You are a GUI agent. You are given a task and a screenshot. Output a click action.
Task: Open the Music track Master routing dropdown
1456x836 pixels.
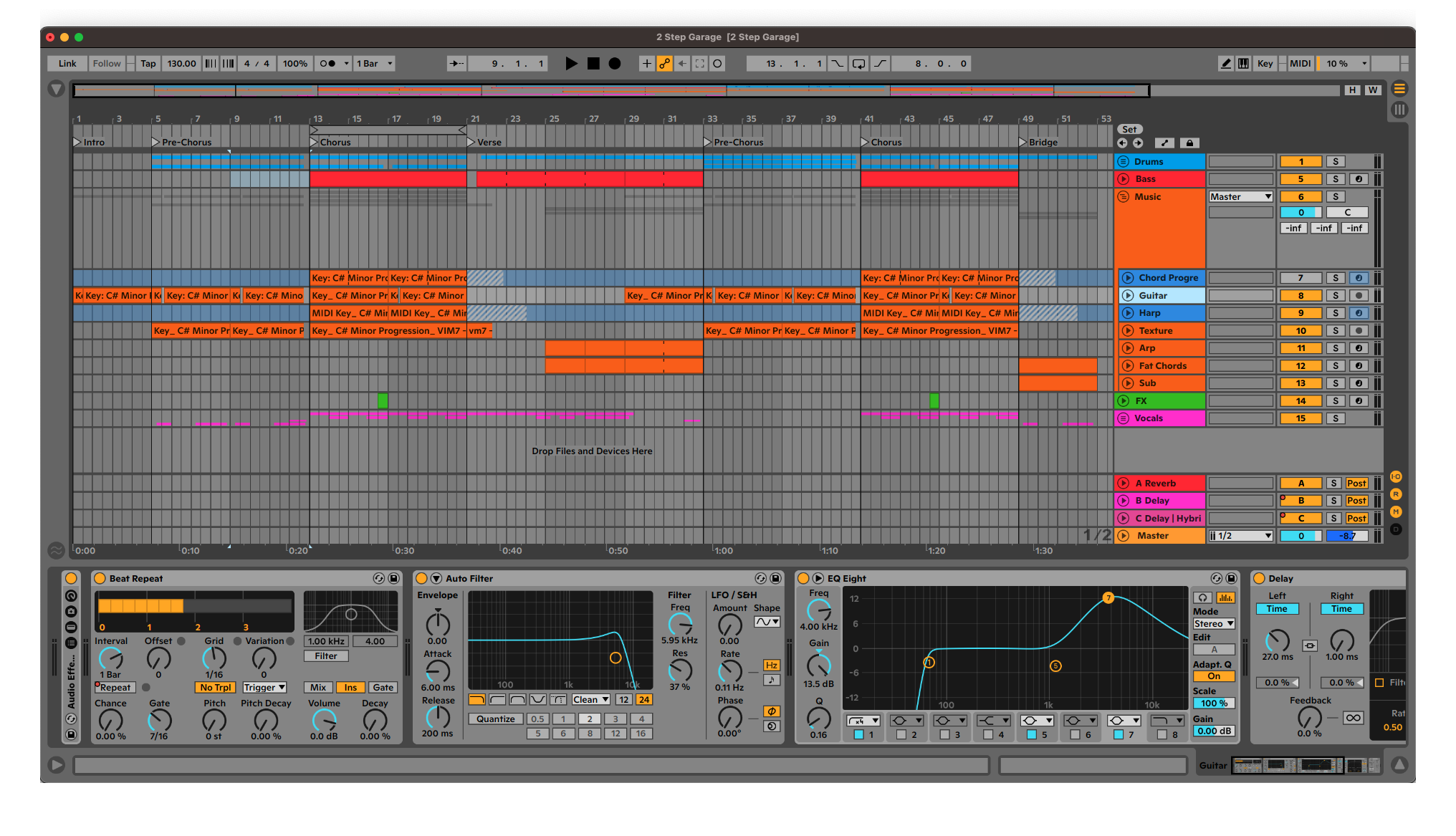(x=1240, y=197)
